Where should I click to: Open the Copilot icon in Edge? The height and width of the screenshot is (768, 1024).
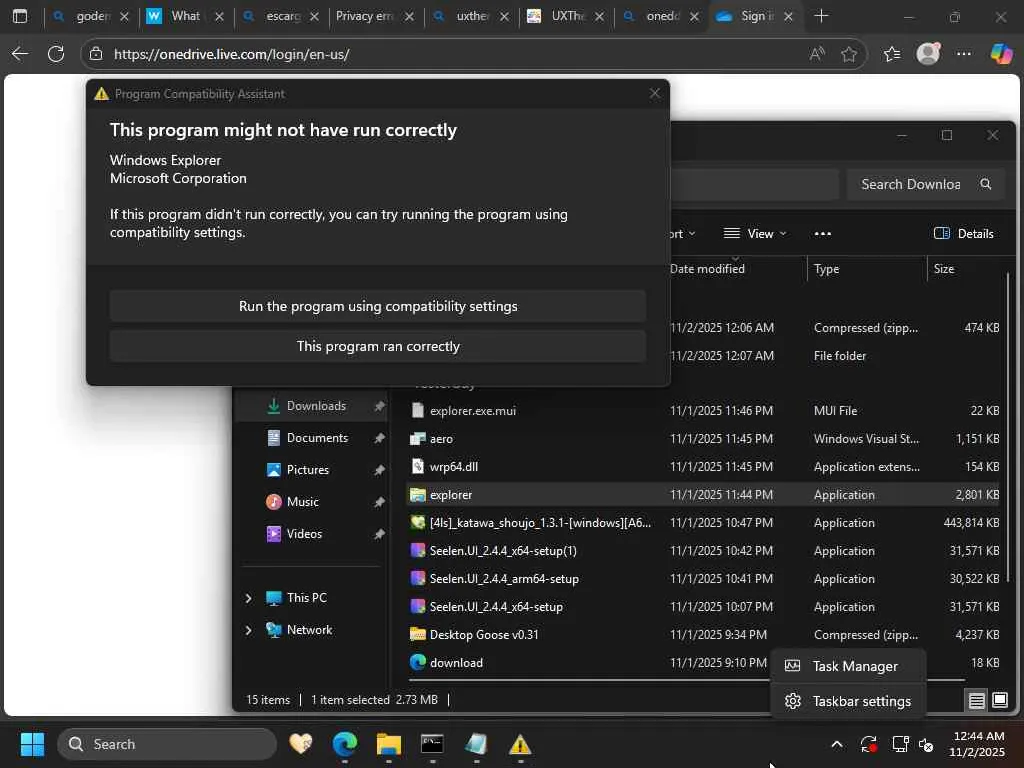point(1000,54)
